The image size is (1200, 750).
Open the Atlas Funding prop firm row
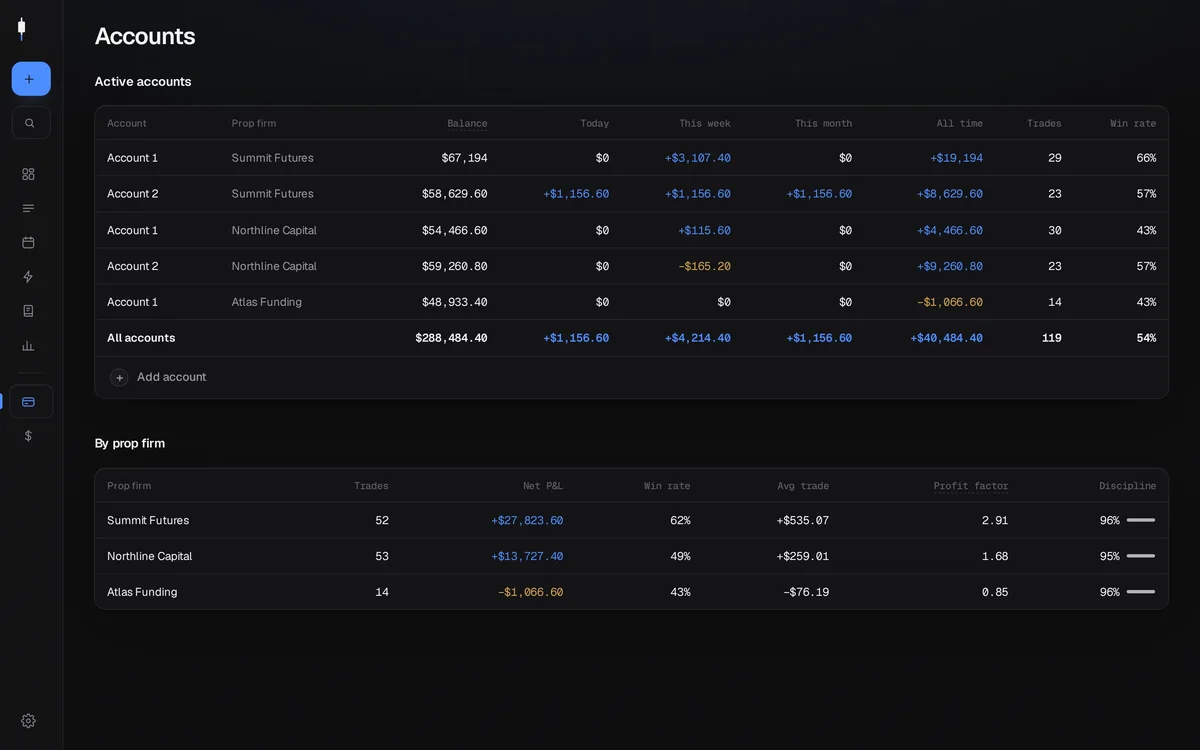tap(632, 592)
